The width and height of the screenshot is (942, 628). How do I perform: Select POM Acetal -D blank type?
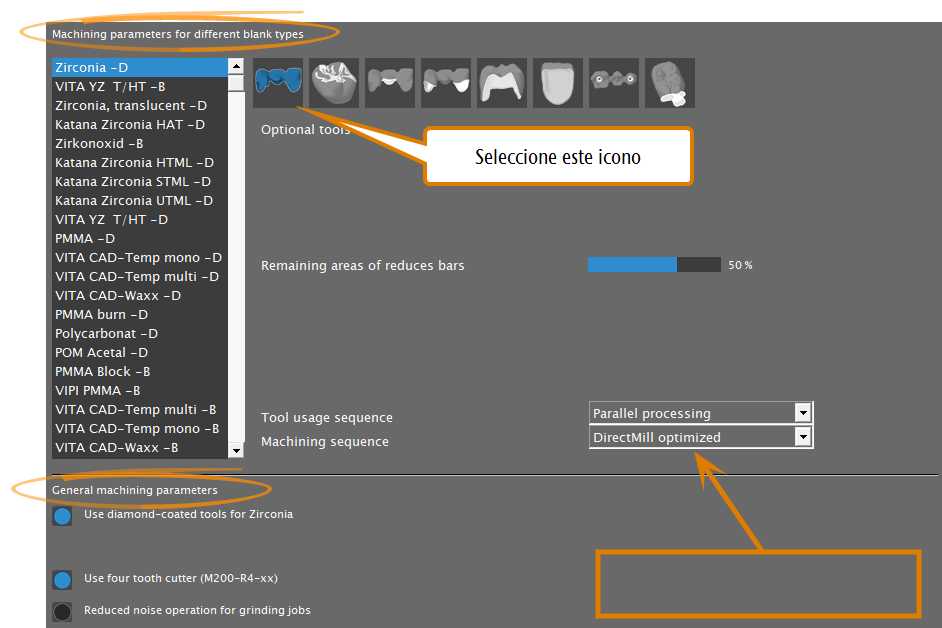coord(140,353)
